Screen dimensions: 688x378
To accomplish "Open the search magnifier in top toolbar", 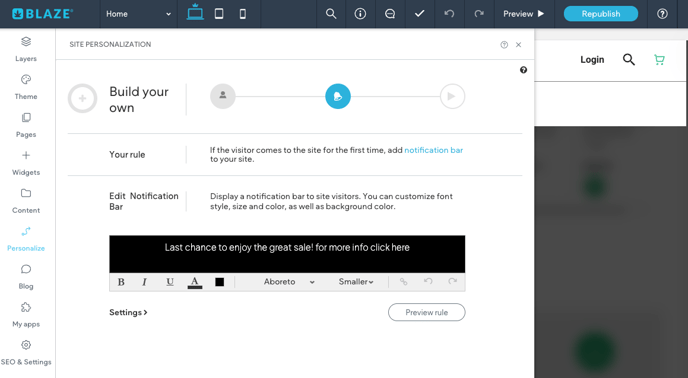I will [331, 14].
